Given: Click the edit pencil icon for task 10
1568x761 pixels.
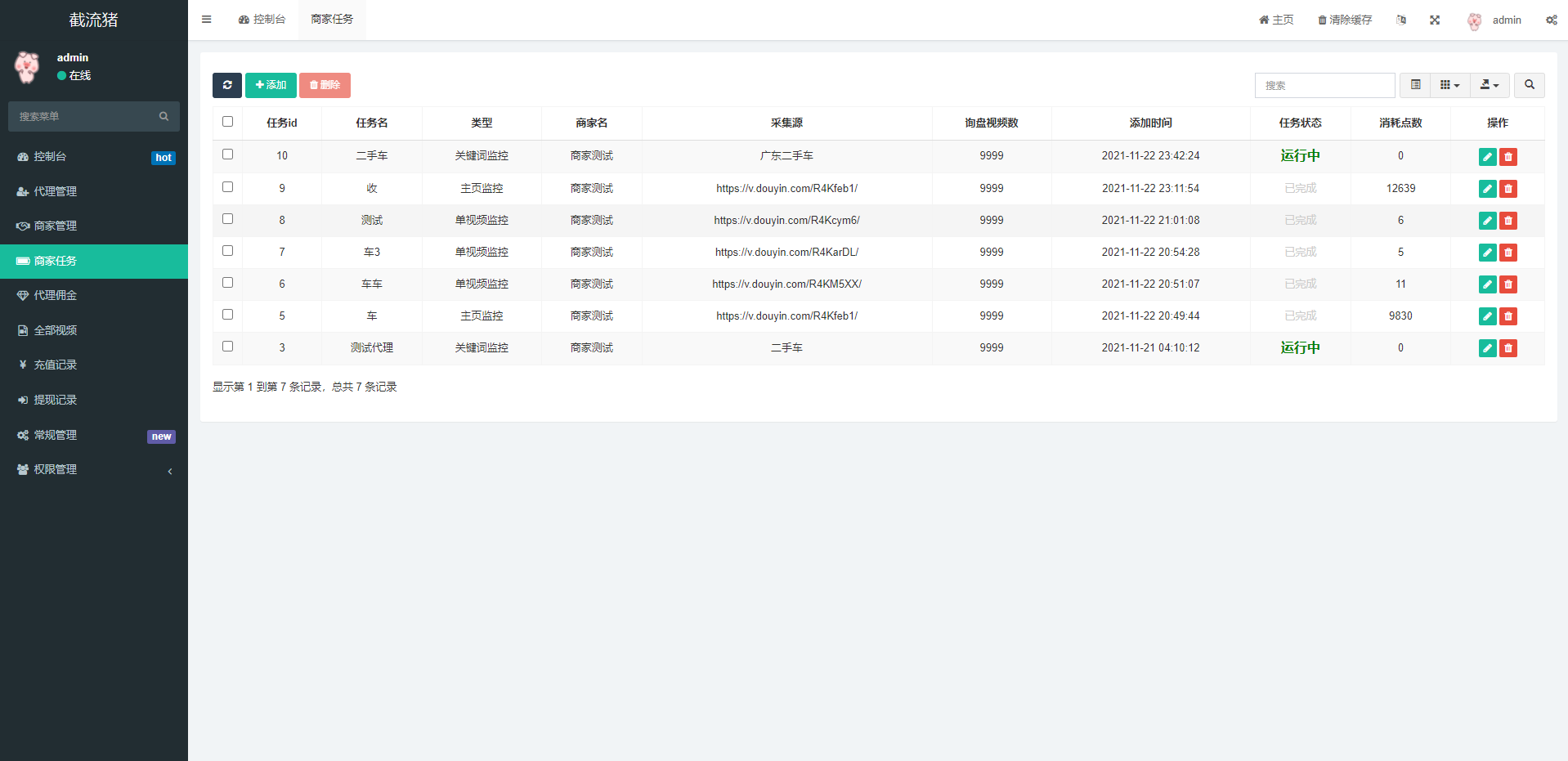Looking at the screenshot, I should coord(1487,157).
